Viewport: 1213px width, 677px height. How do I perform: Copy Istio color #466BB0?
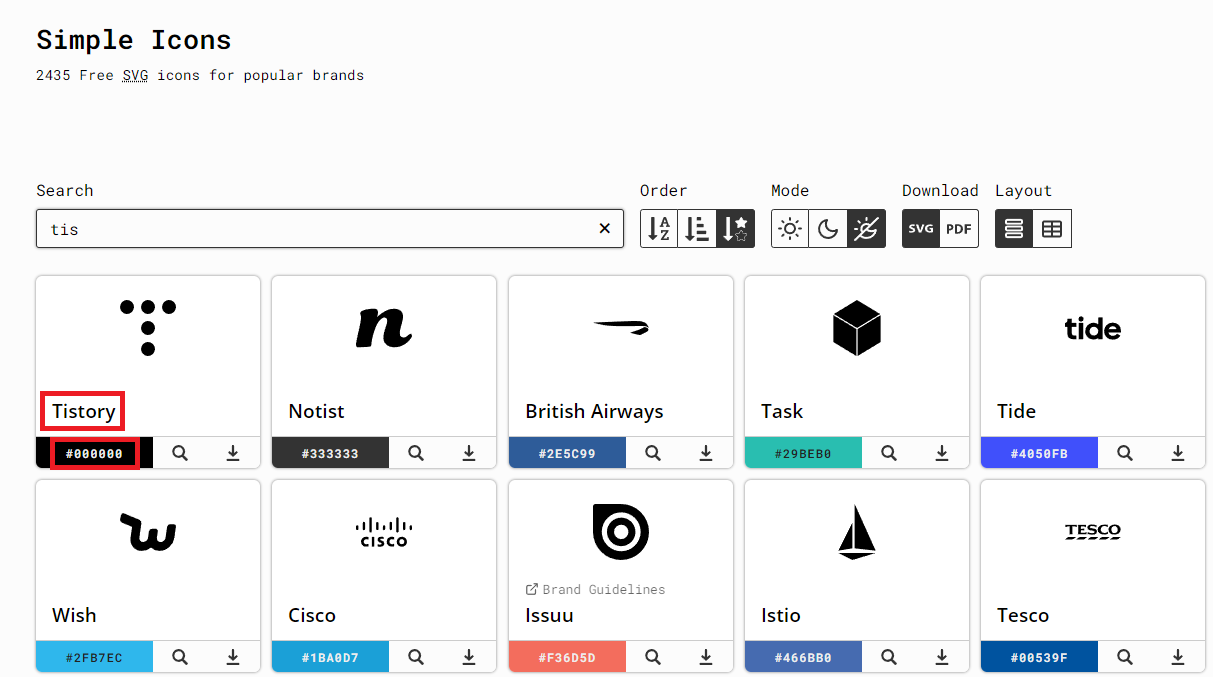click(803, 657)
